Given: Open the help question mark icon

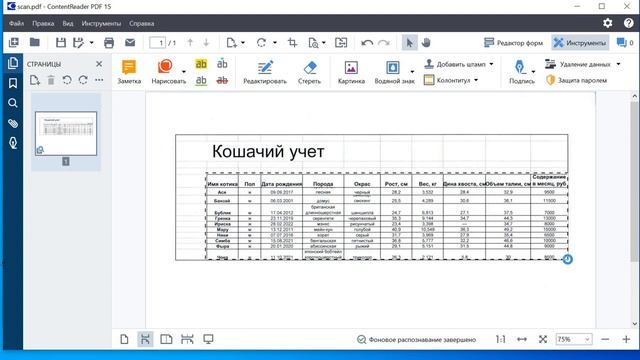Looking at the screenshot, I should (629, 23).
